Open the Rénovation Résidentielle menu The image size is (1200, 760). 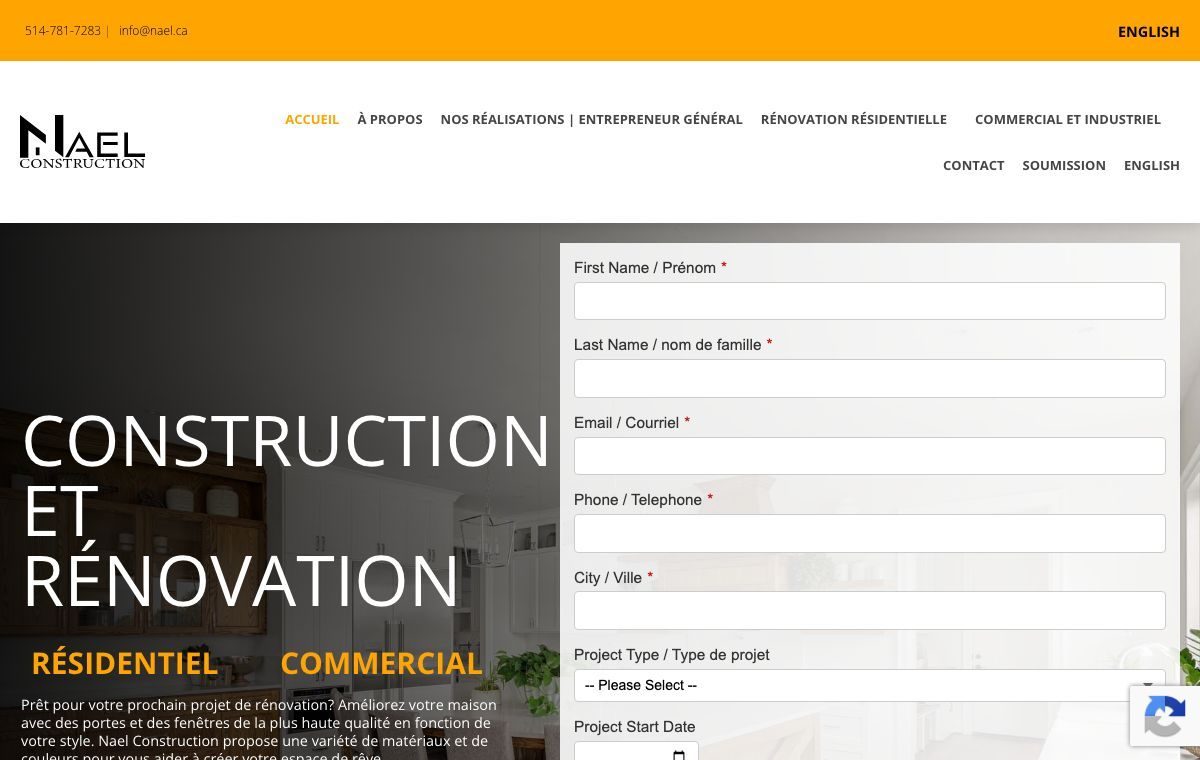click(853, 119)
